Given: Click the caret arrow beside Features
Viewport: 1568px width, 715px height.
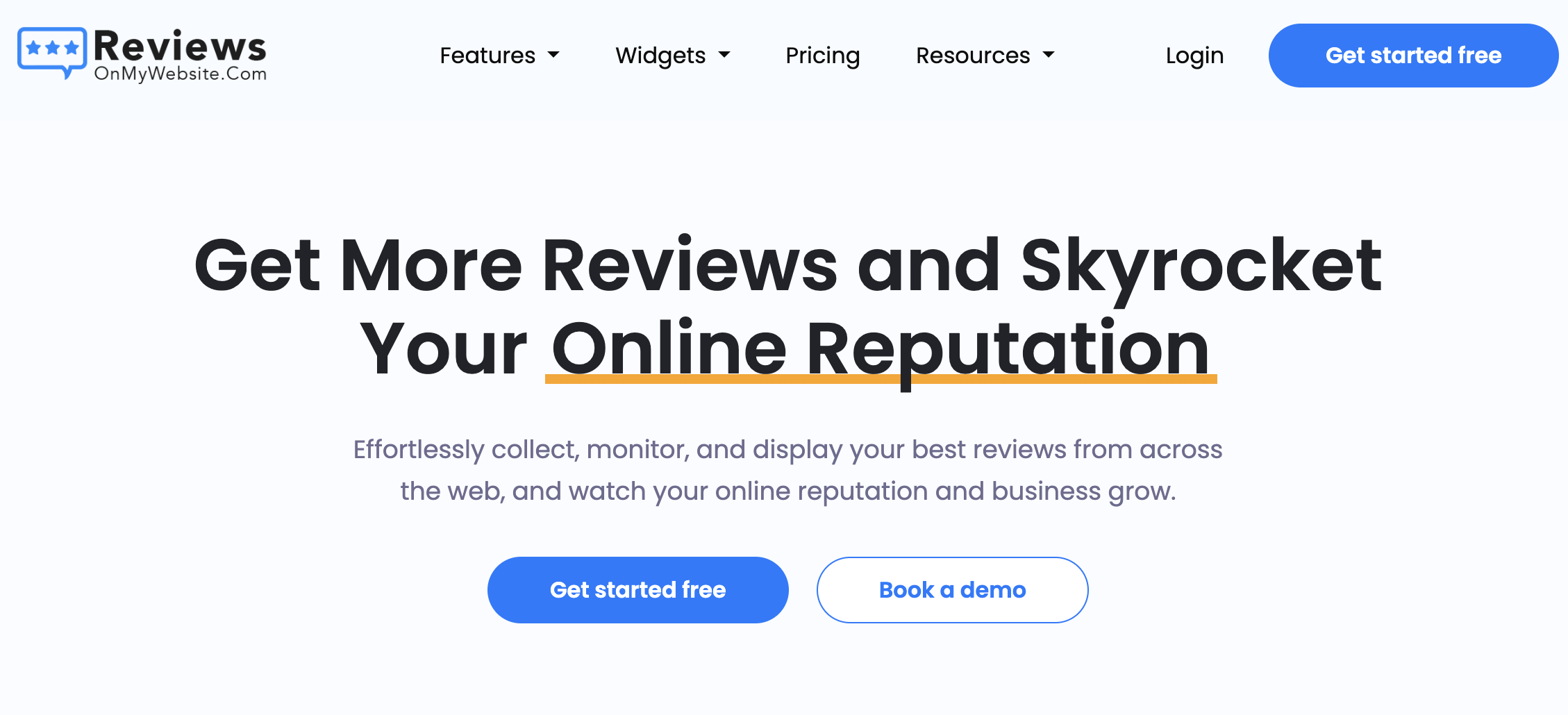Looking at the screenshot, I should click(553, 55).
